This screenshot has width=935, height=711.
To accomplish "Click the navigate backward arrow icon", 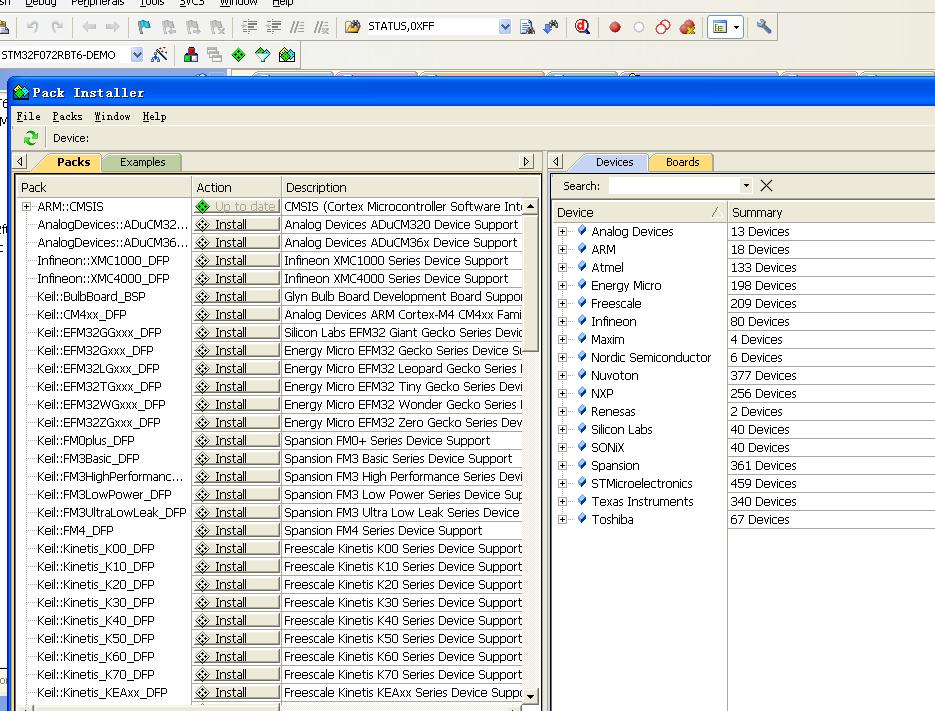I will 89,27.
